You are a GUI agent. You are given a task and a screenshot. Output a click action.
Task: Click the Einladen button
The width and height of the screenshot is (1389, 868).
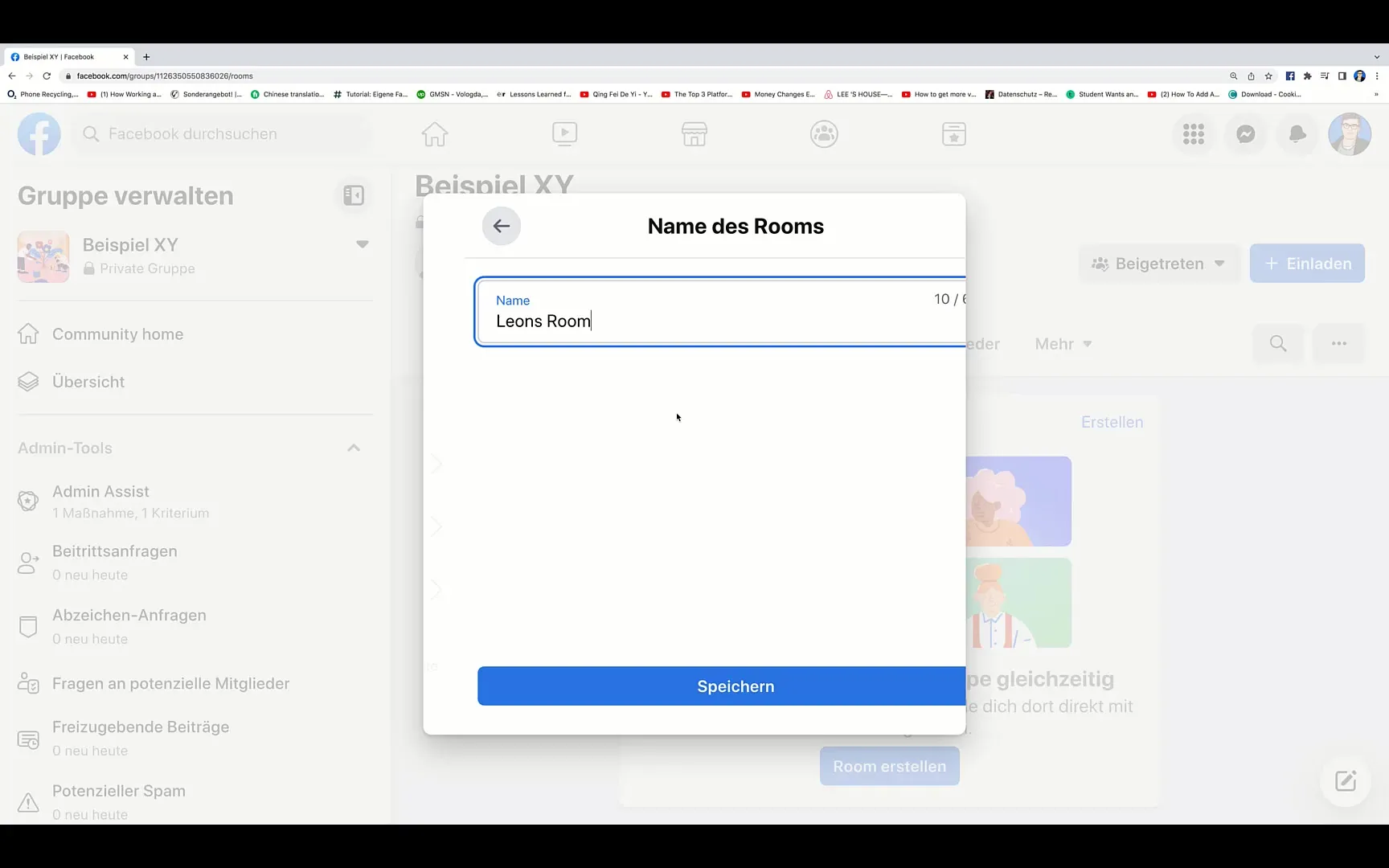[x=1307, y=264]
